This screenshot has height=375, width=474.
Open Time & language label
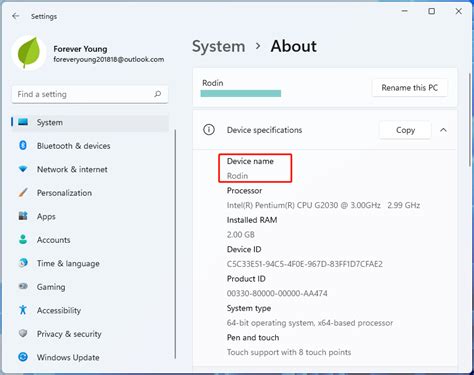68,264
